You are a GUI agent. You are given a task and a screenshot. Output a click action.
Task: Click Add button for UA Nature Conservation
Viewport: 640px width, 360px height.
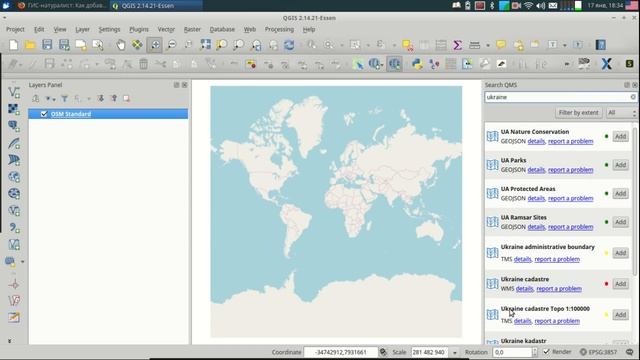(620, 136)
